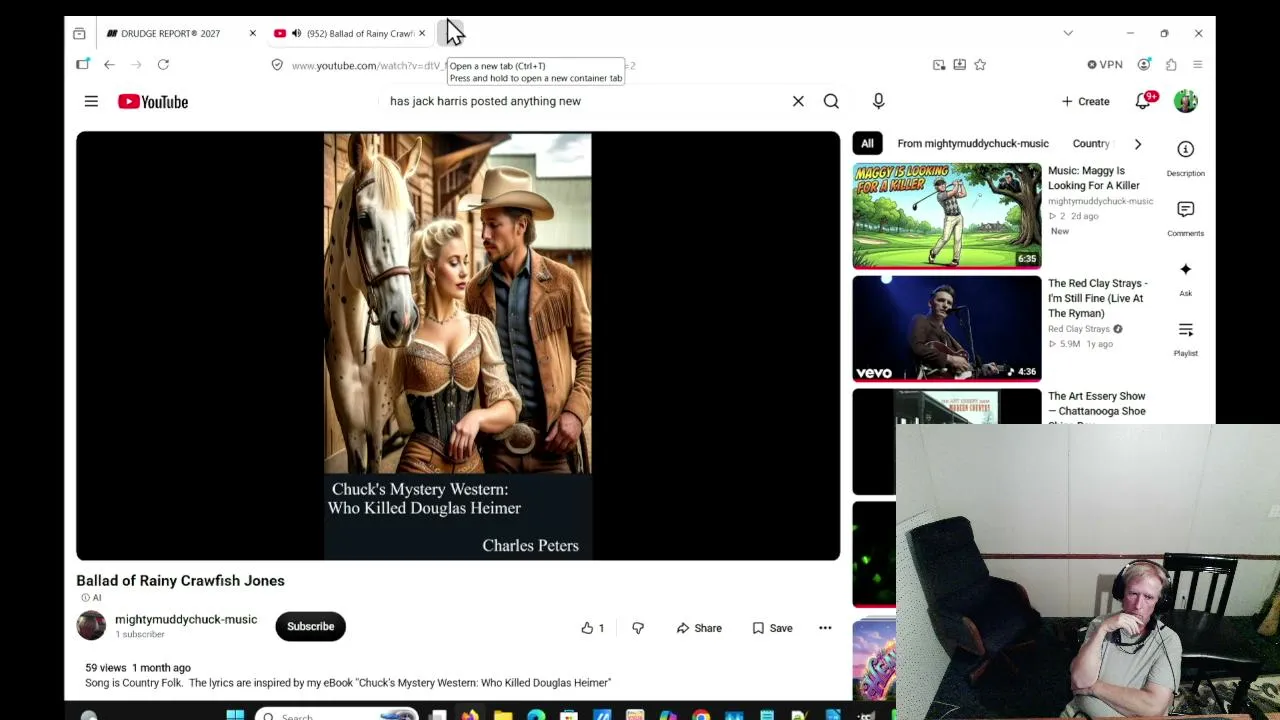Click the video player to pause
The image size is (1280, 720).
click(x=458, y=346)
